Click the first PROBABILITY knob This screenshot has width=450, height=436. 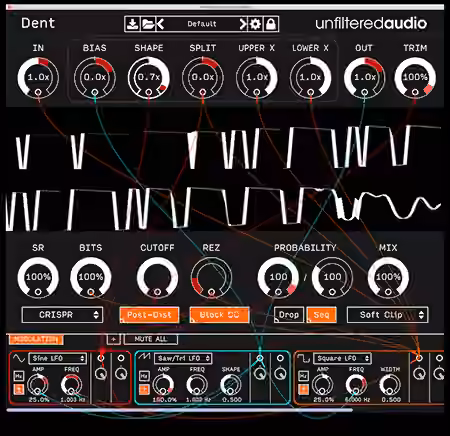(x=278, y=277)
